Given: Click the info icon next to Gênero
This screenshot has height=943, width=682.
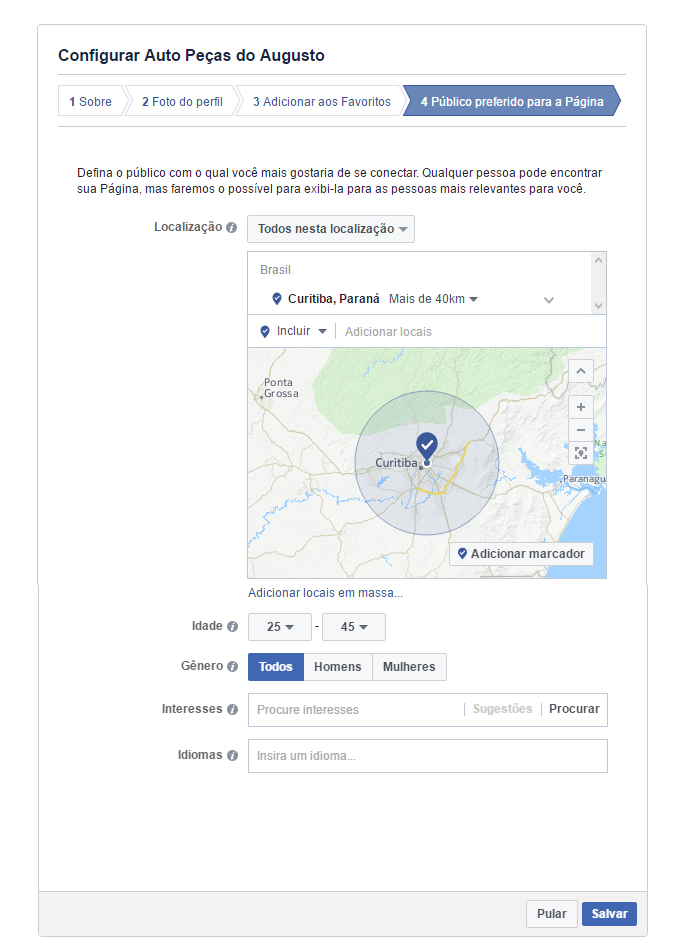Looking at the screenshot, I should click(232, 666).
